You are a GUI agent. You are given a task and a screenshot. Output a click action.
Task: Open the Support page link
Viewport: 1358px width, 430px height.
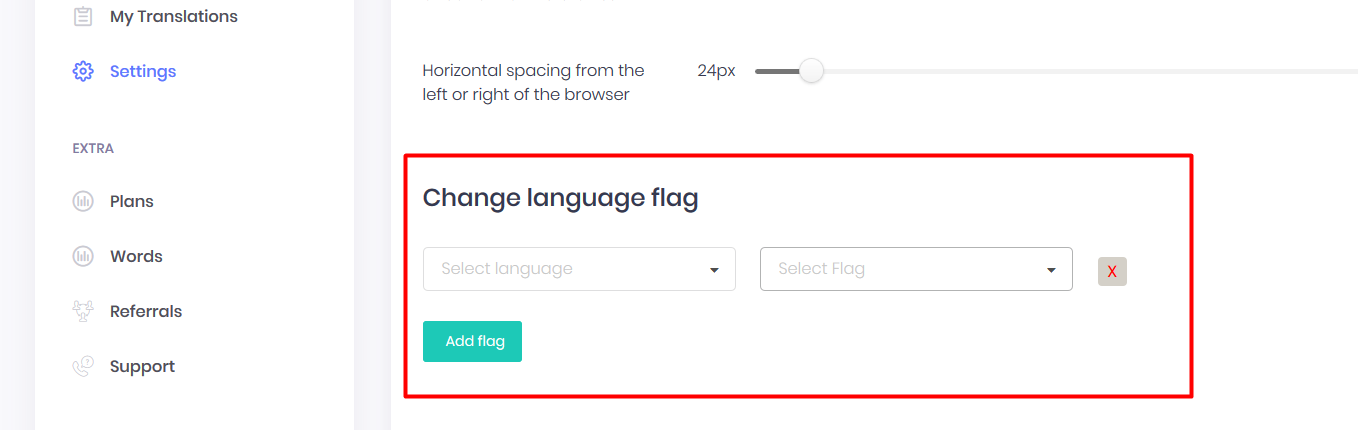pyautogui.click(x=142, y=366)
